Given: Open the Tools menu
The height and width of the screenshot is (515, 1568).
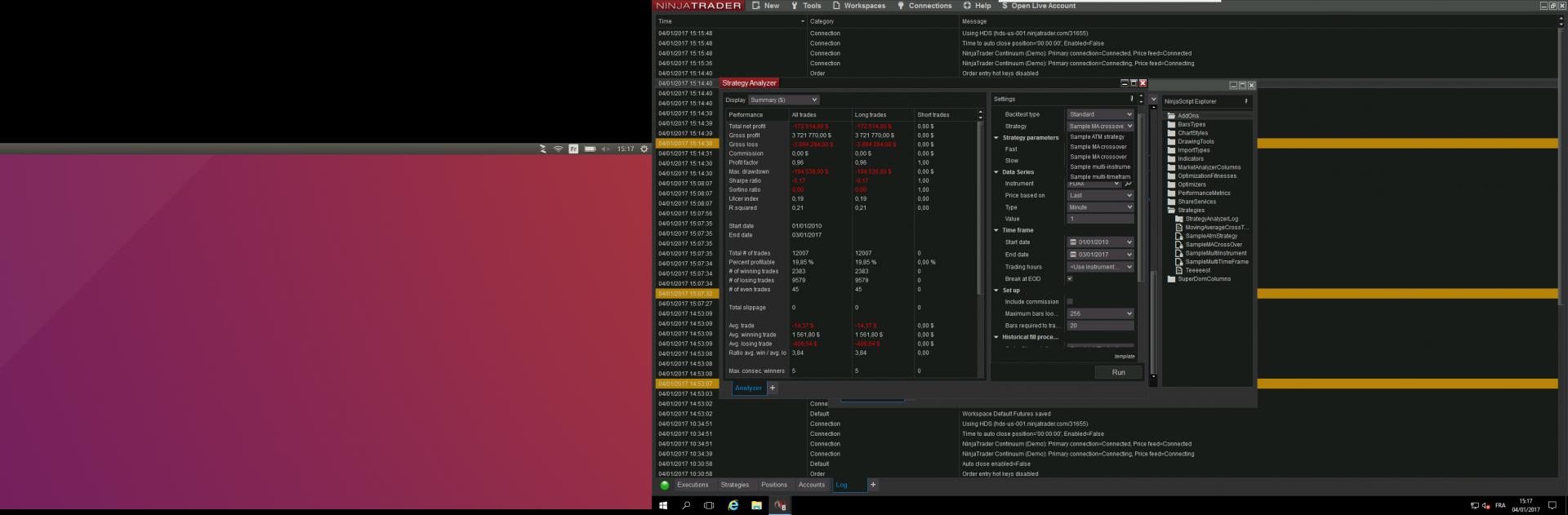Looking at the screenshot, I should pos(806,6).
